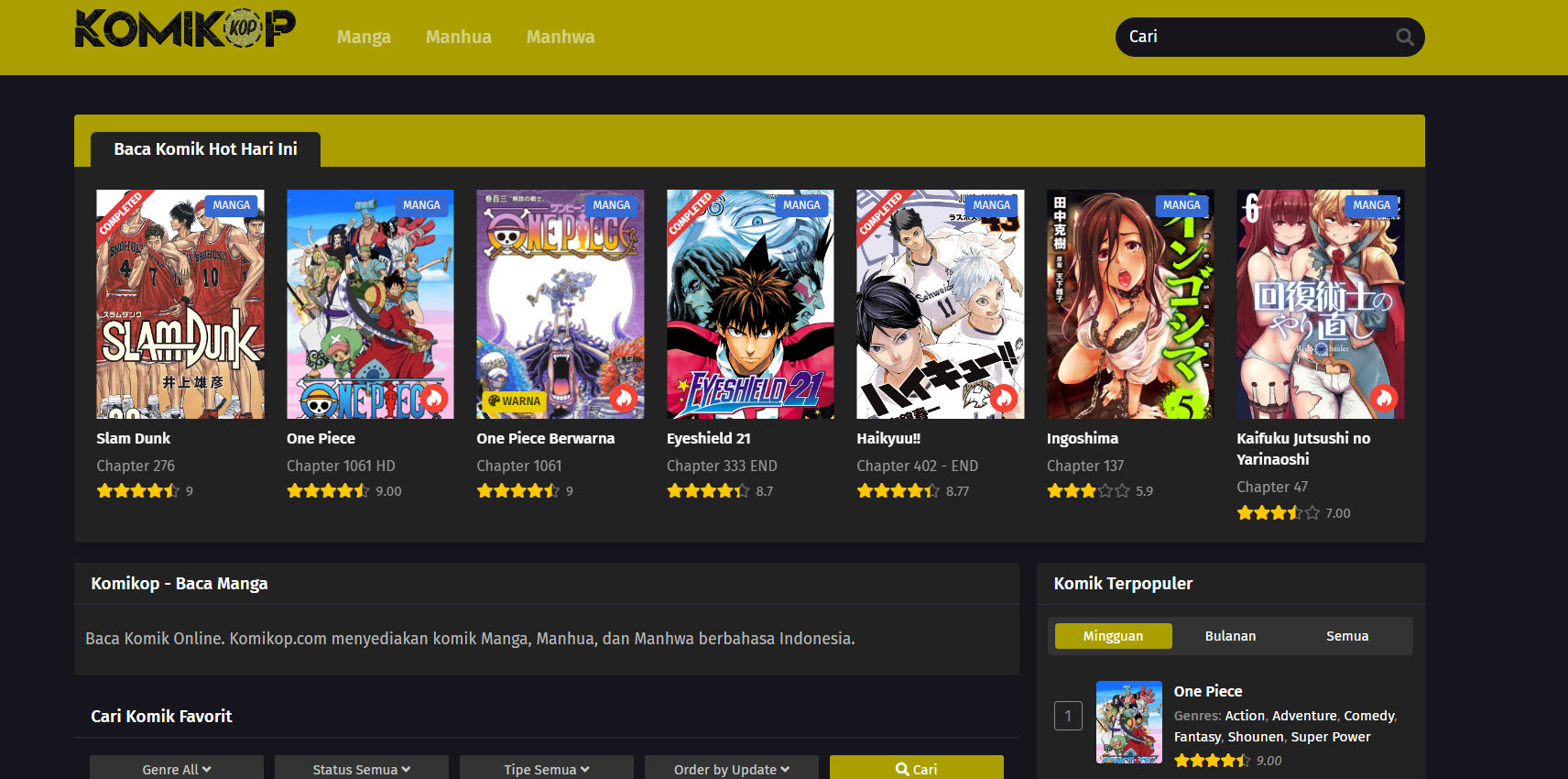Open the Genre All dropdown
The width and height of the screenshot is (1568, 779).
(x=177, y=767)
